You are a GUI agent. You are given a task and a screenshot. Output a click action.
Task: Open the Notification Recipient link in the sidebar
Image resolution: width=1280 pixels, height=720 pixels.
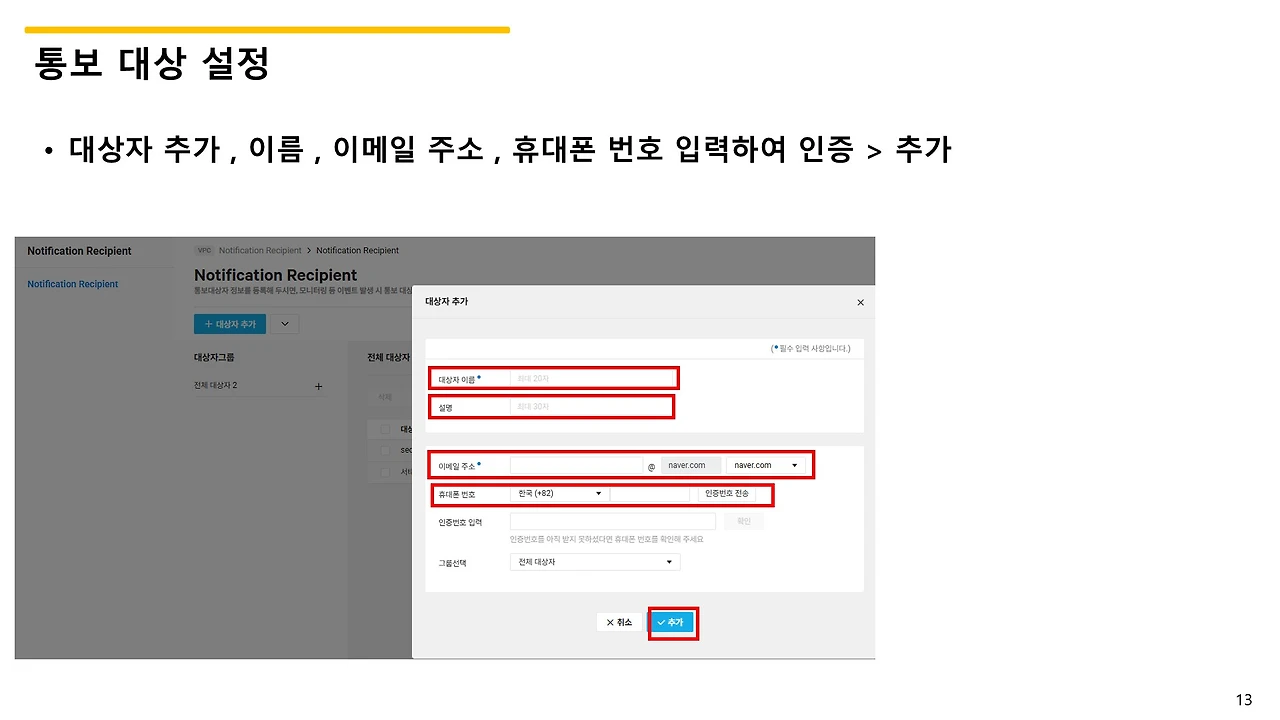(x=72, y=284)
